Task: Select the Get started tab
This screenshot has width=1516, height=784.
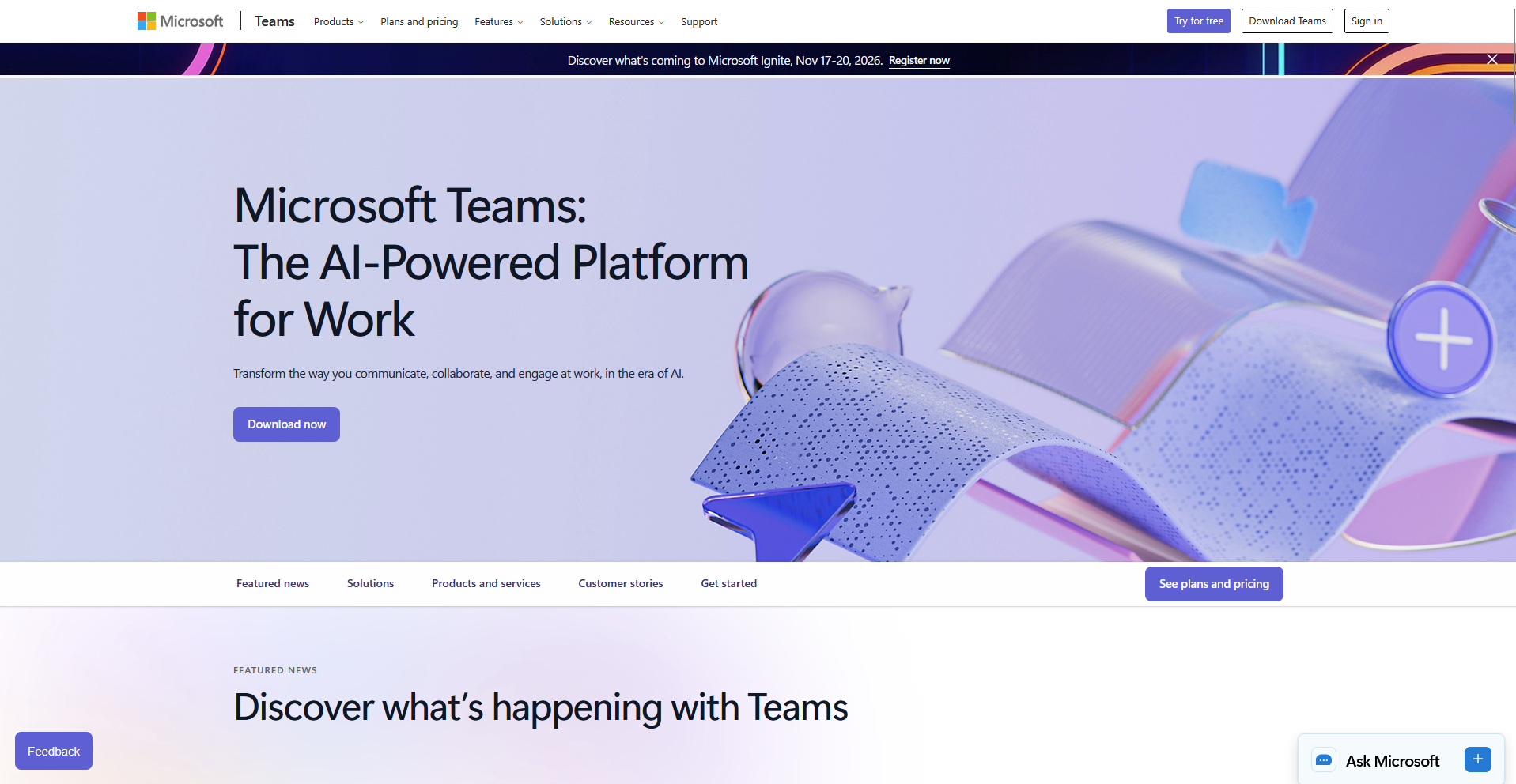Action: (x=729, y=583)
